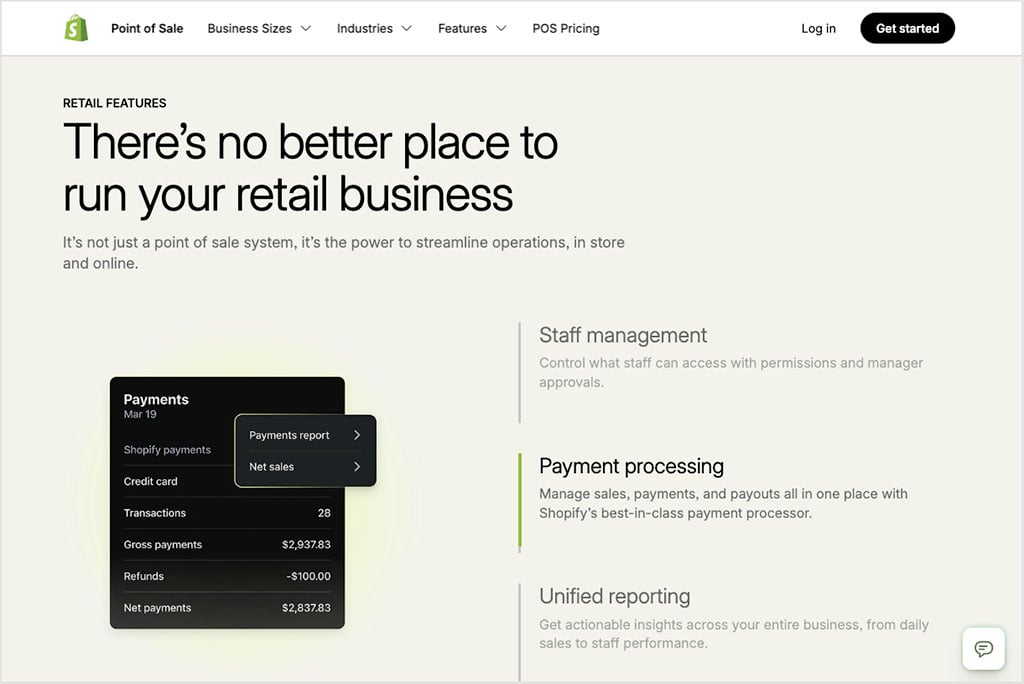Click the Shopify payments row label
Viewport: 1024px width, 684px height.
pyautogui.click(x=167, y=449)
